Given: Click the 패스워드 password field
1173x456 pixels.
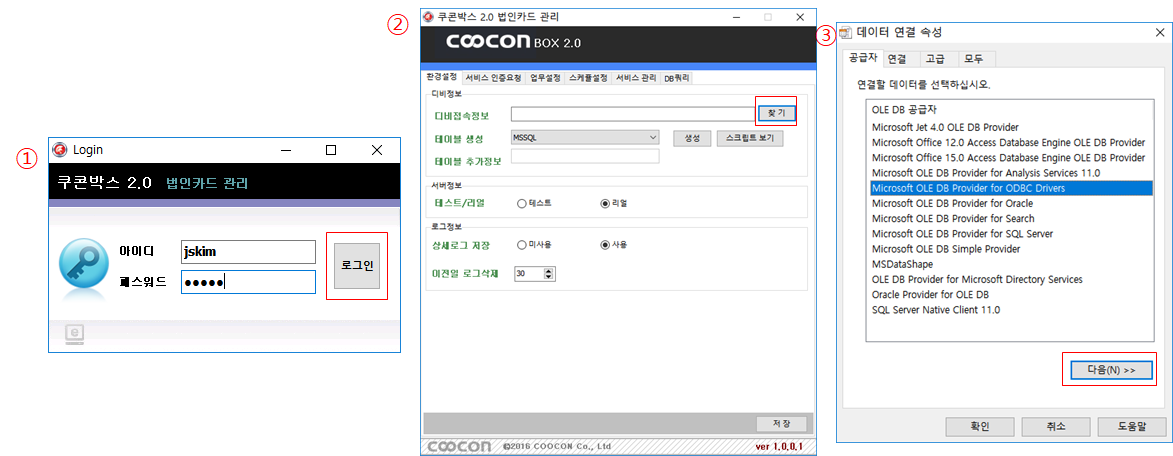Looking at the screenshot, I should click(x=248, y=282).
